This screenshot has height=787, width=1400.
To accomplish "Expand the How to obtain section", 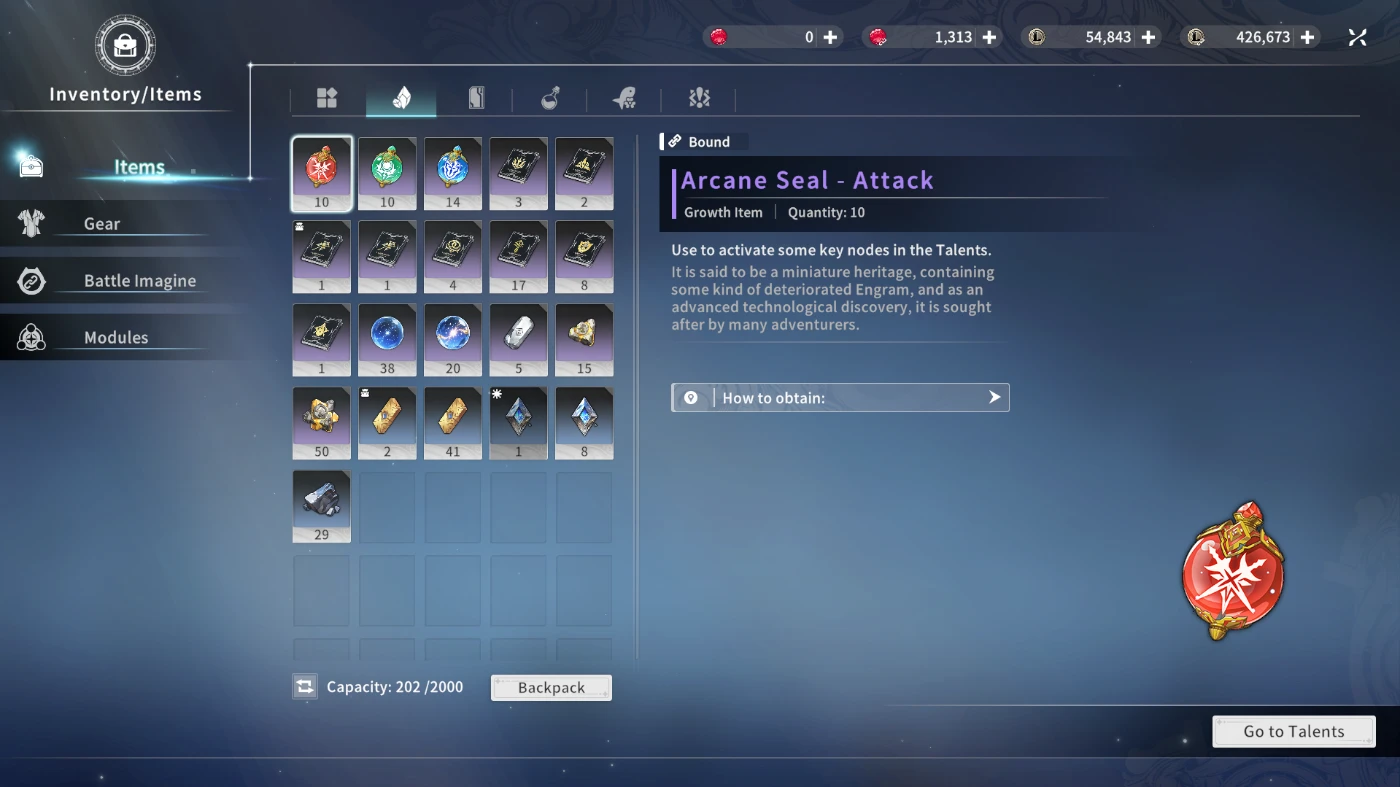I will point(840,398).
